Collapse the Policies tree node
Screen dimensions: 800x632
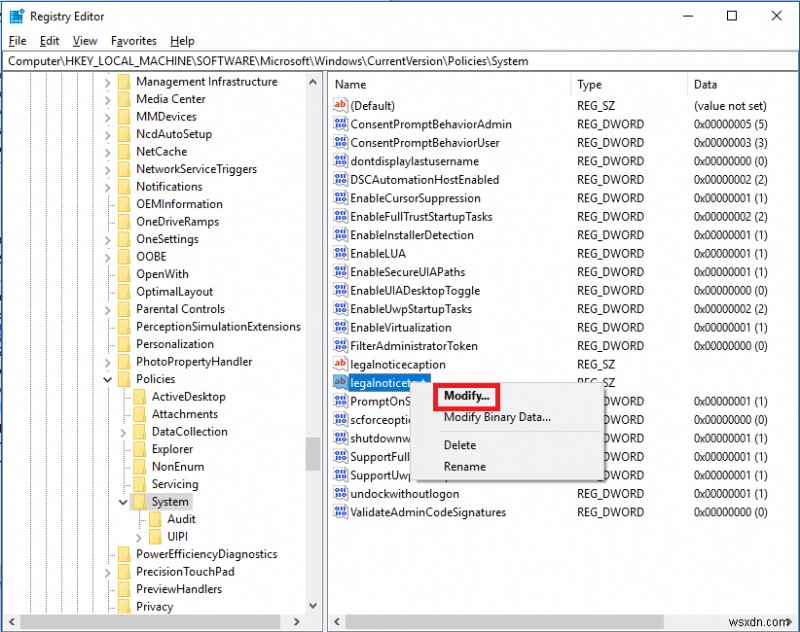pyautogui.click(x=108, y=379)
